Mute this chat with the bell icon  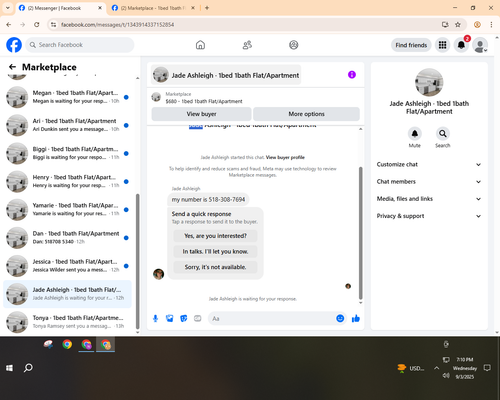tap(415, 134)
